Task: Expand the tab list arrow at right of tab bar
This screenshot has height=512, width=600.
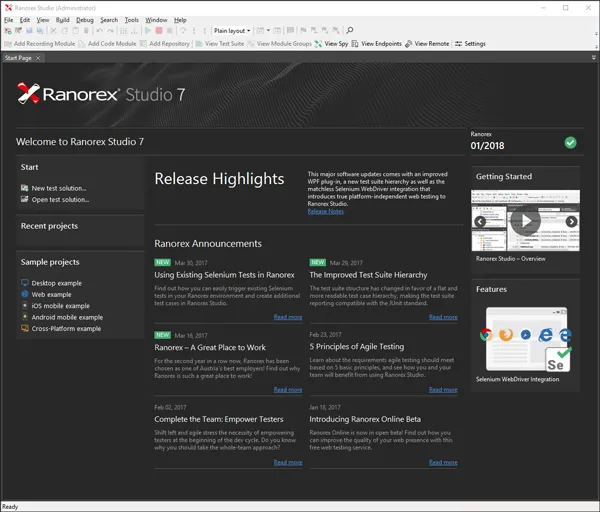Action: (593, 58)
